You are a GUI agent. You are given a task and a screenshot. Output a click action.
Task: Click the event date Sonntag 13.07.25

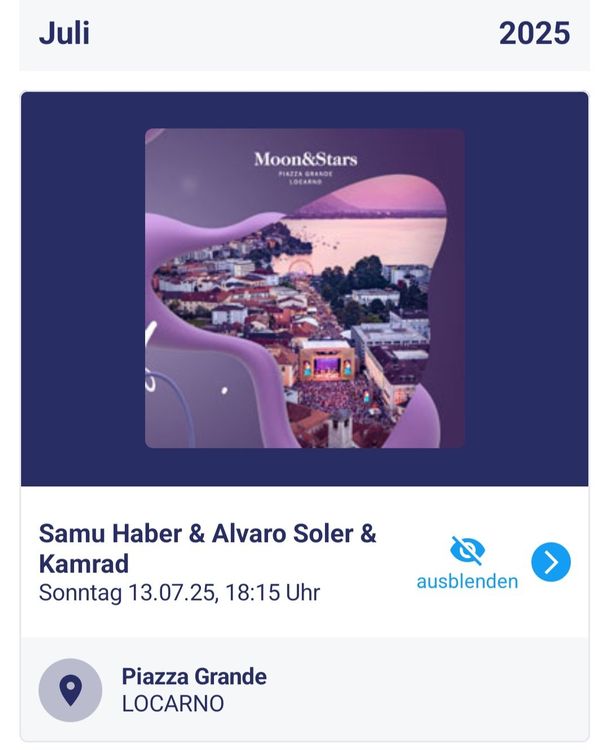pyautogui.click(x=126, y=593)
